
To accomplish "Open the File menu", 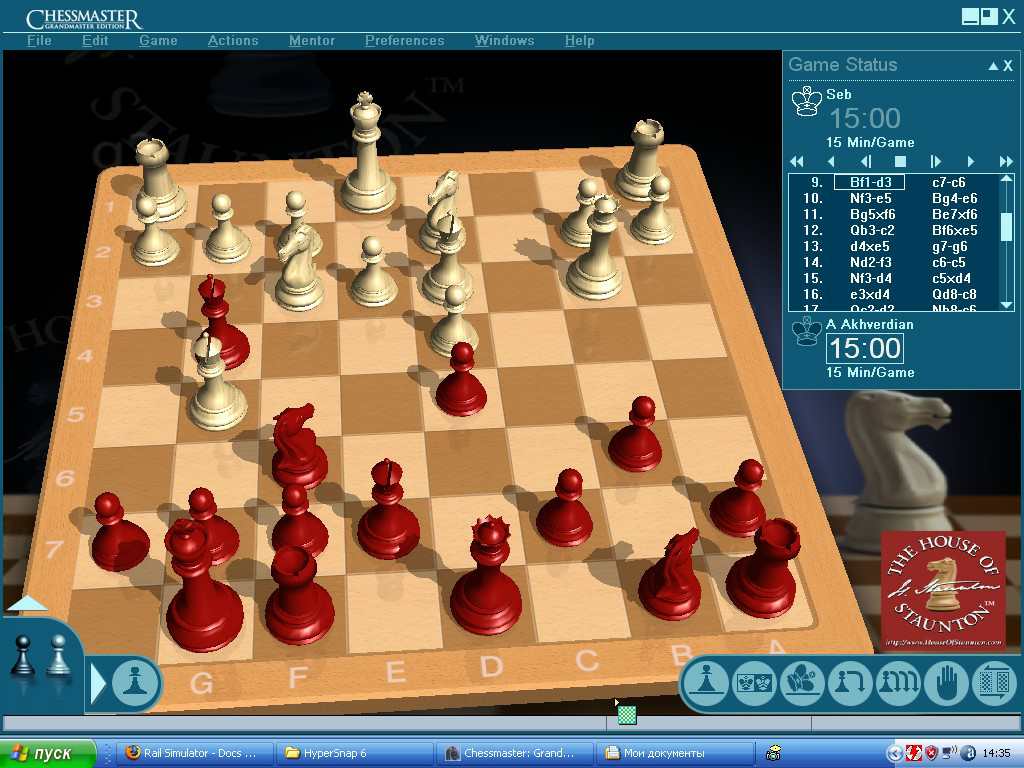I will (39, 40).
